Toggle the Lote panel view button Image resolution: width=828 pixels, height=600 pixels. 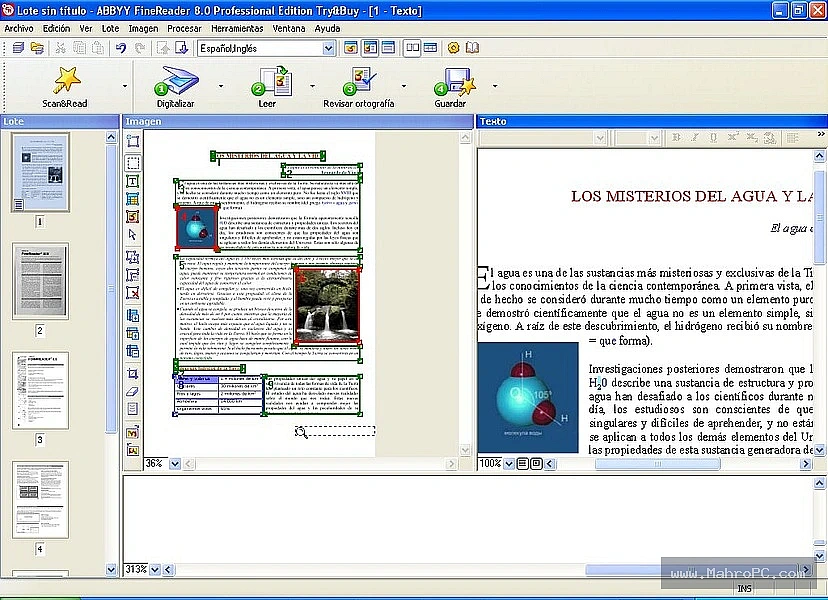351,48
